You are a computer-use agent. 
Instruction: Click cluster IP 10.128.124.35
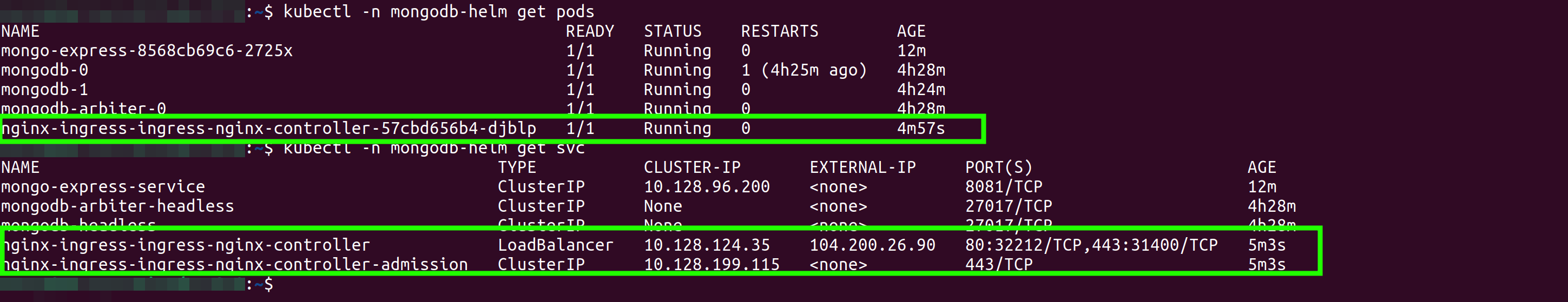coord(707,245)
